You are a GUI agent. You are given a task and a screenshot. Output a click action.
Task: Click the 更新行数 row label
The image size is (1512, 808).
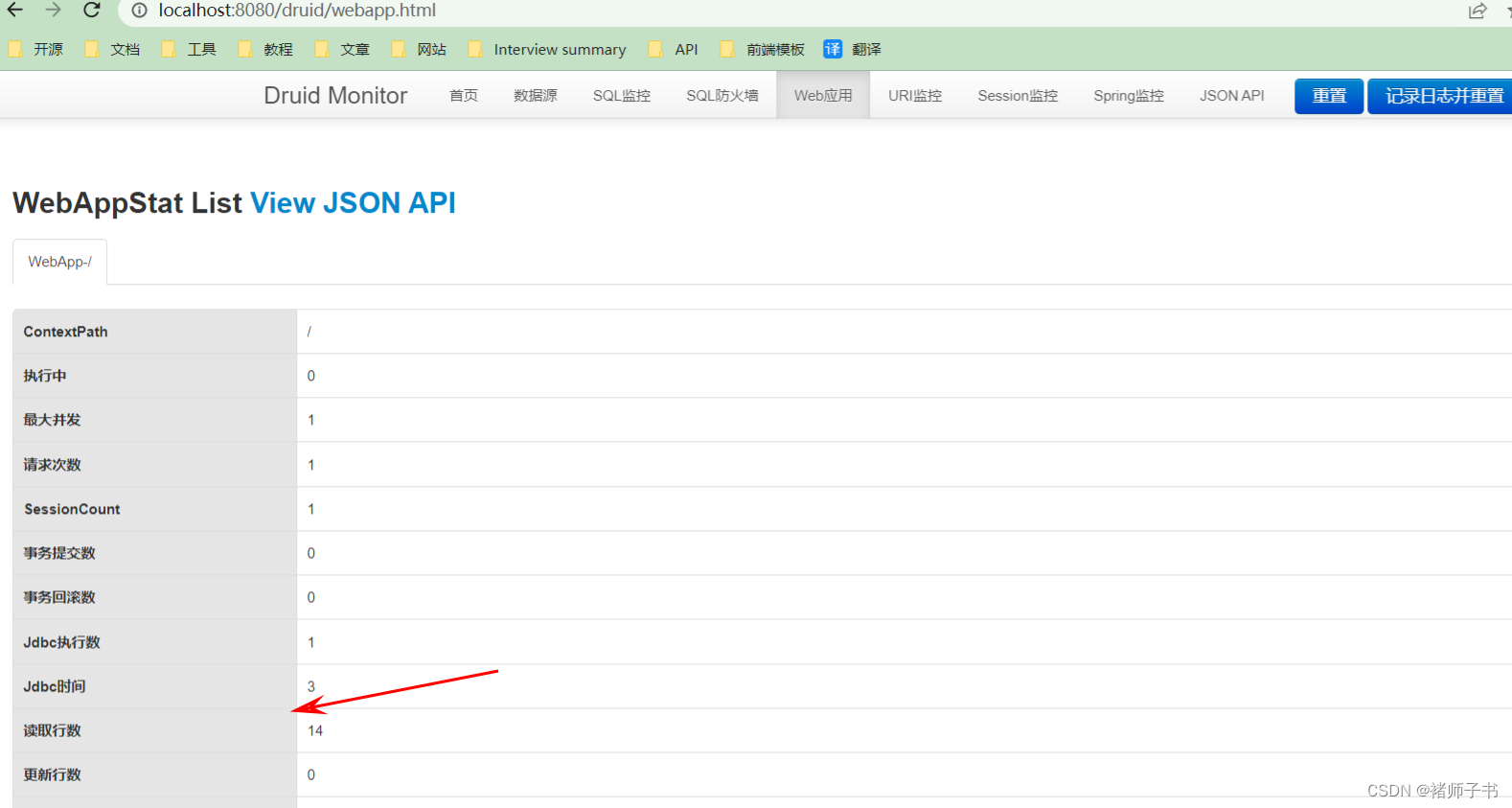pos(53,774)
